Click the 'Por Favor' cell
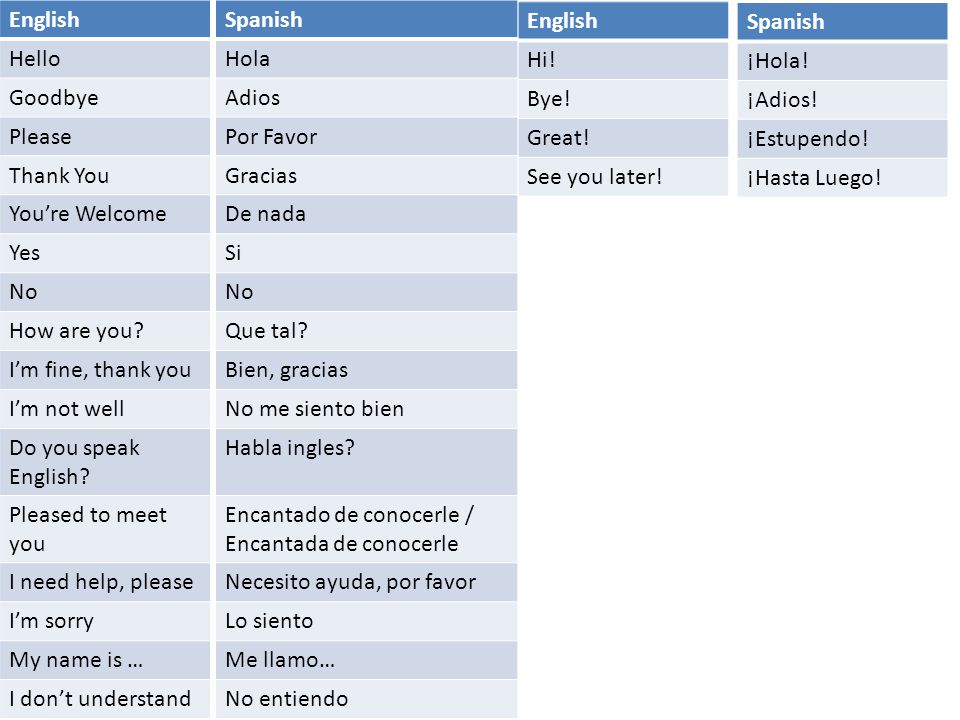 (x=366, y=137)
